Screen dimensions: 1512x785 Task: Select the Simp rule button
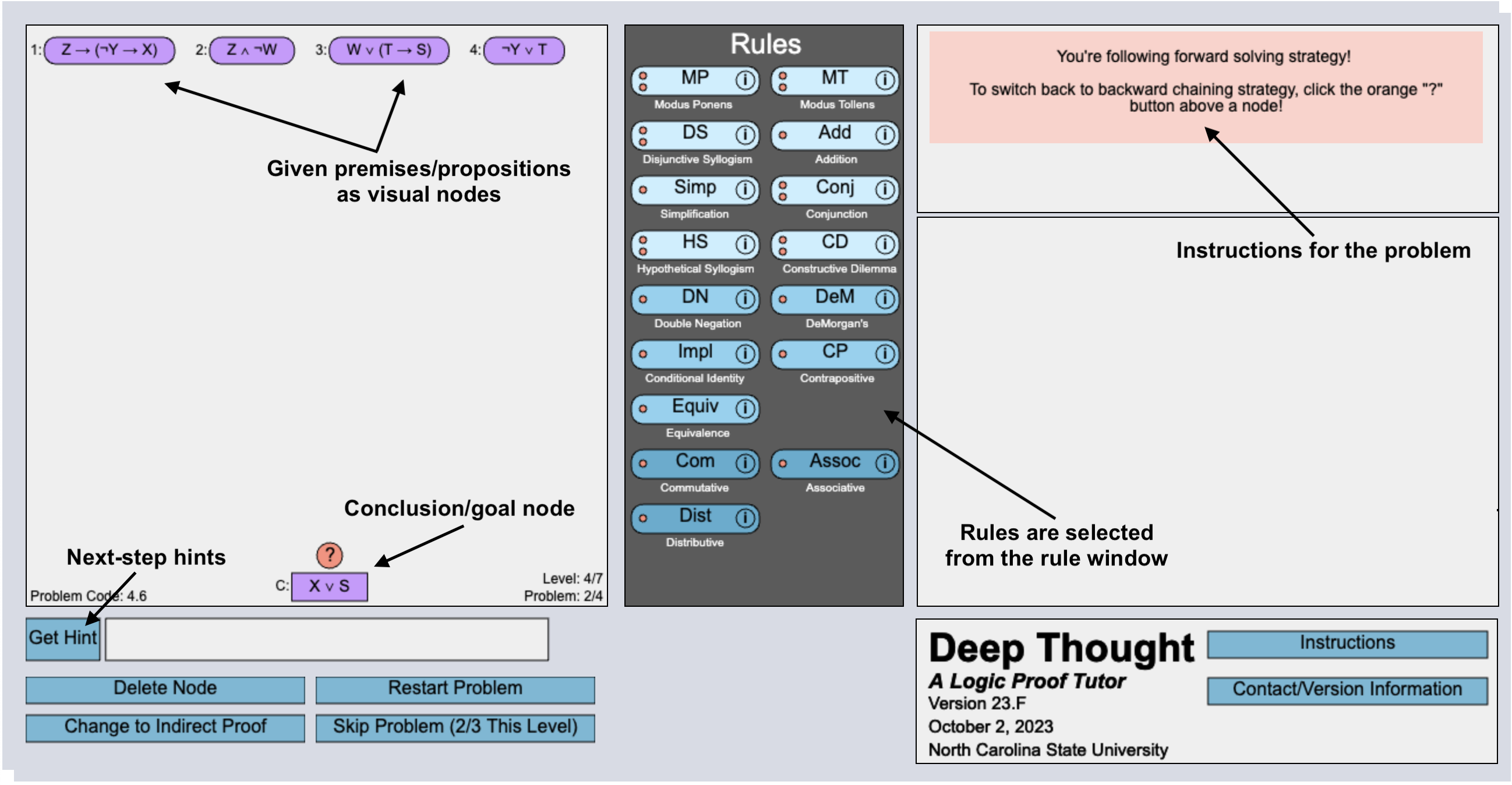click(694, 189)
